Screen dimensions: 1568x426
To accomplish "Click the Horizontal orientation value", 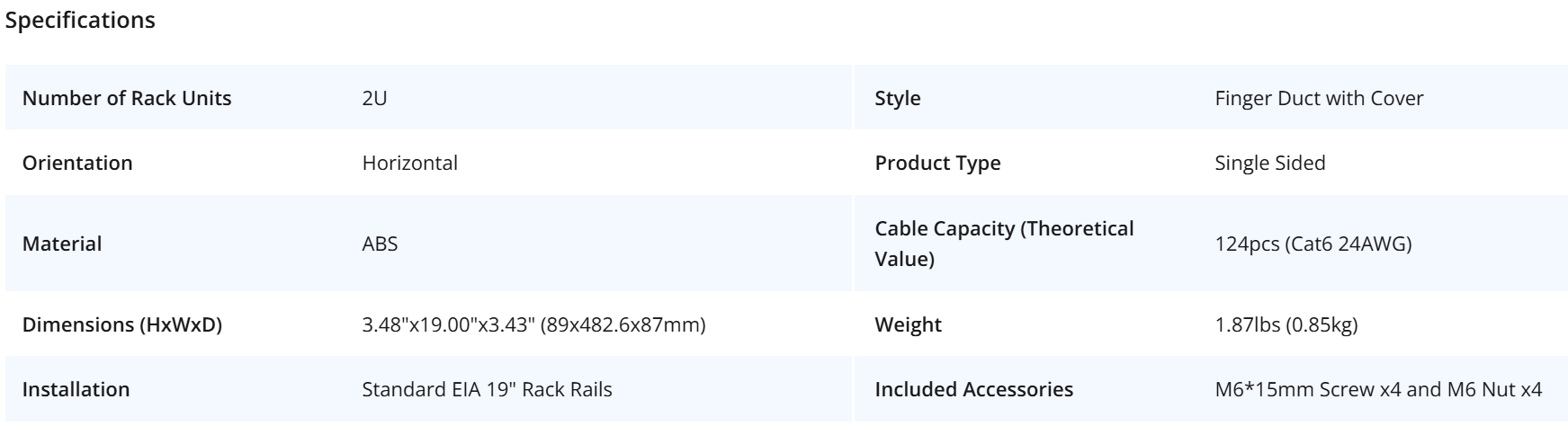I will click(409, 163).
